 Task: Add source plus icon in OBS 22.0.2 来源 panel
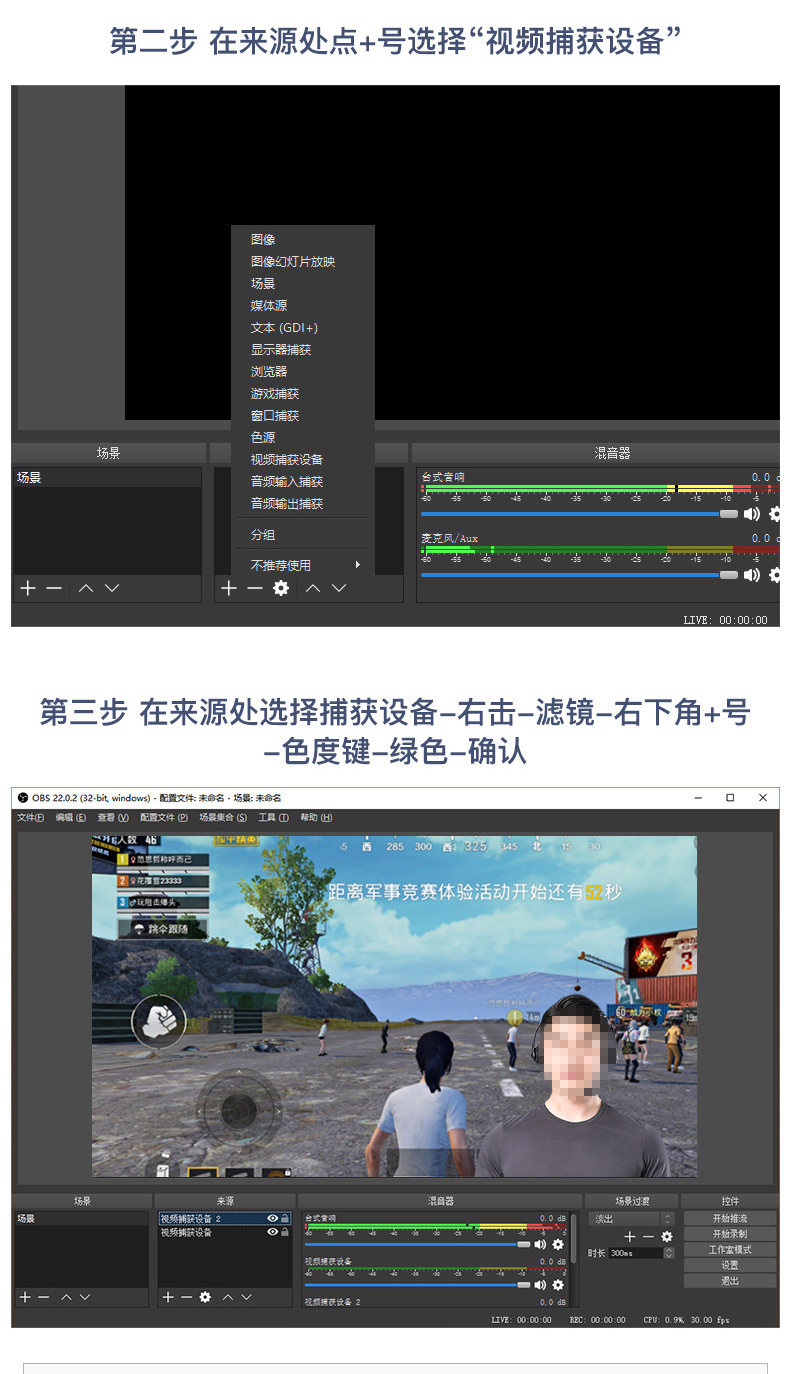pos(169,1297)
